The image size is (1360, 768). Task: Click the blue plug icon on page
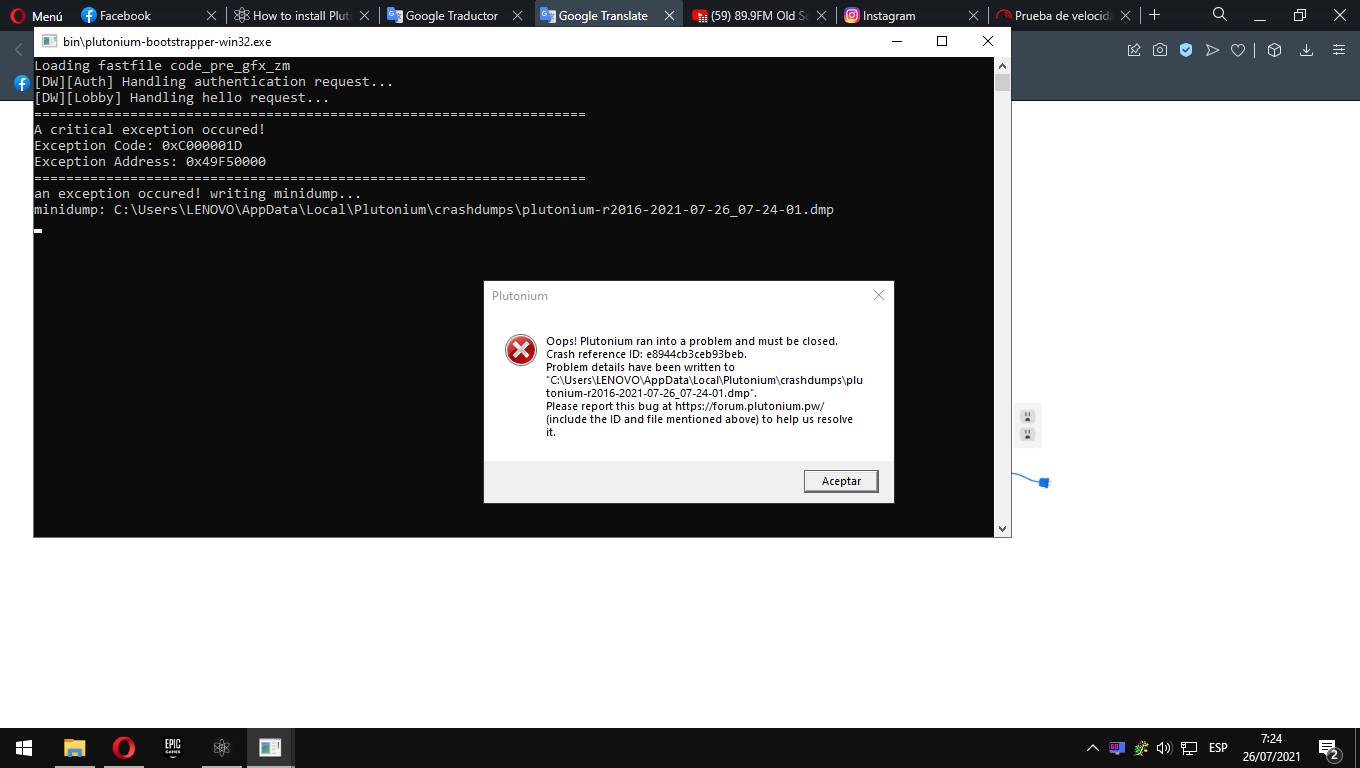pyautogui.click(x=1044, y=483)
